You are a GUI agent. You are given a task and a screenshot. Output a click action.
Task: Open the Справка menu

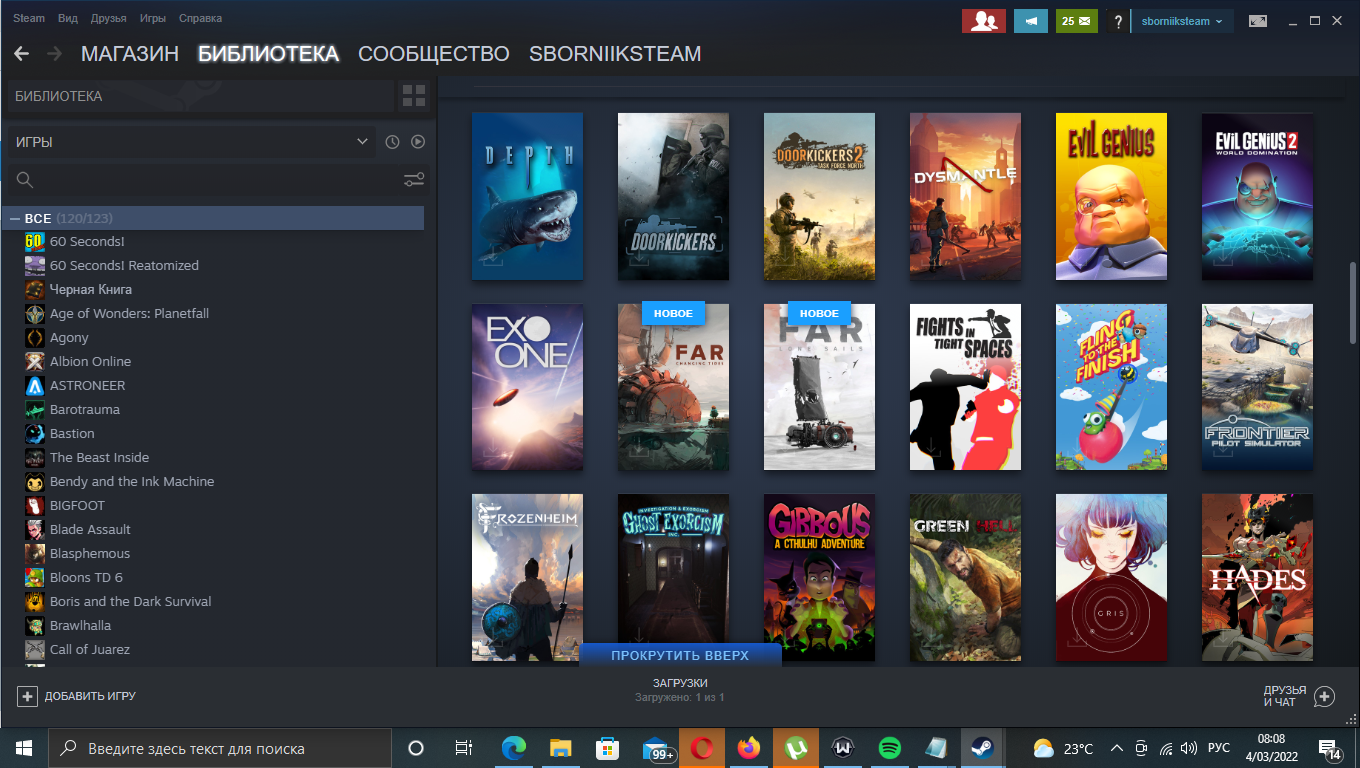[201, 18]
